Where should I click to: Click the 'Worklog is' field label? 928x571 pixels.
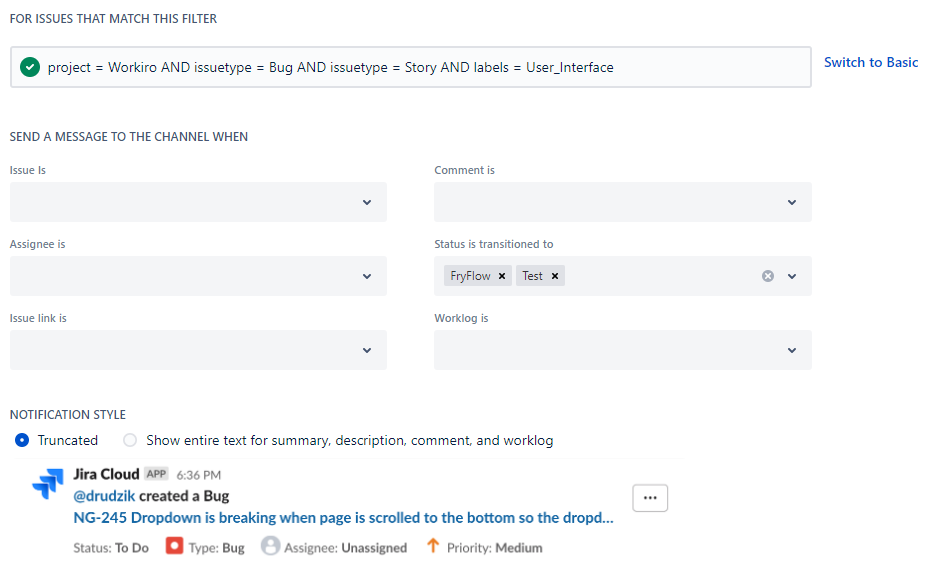(461, 318)
